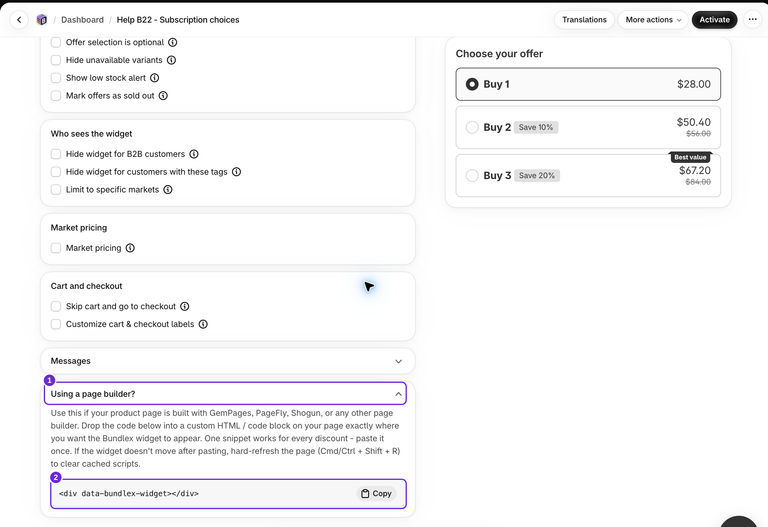Enable Offer selection is optional
Viewport: 768px width, 527px height.
point(56,43)
